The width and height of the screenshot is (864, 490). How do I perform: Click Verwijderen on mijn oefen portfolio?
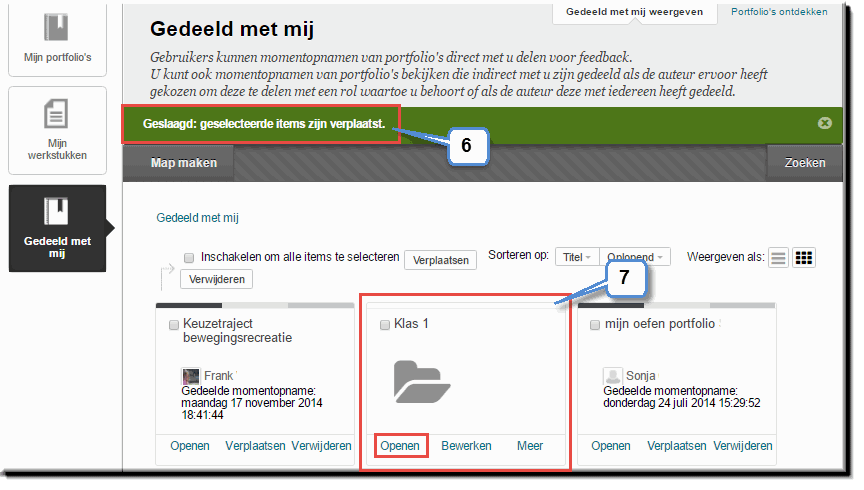(x=743, y=445)
